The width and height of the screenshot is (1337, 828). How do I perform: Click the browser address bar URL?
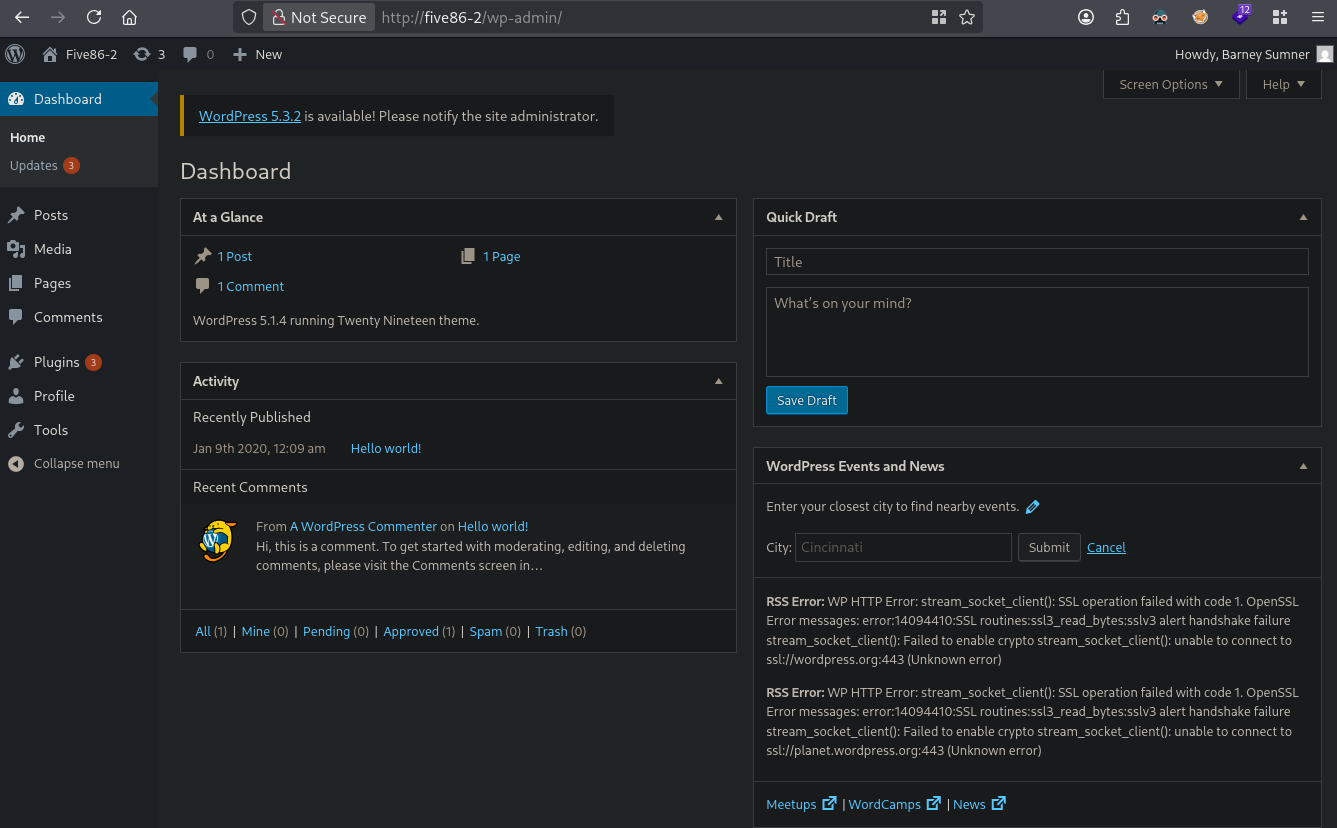coord(472,17)
